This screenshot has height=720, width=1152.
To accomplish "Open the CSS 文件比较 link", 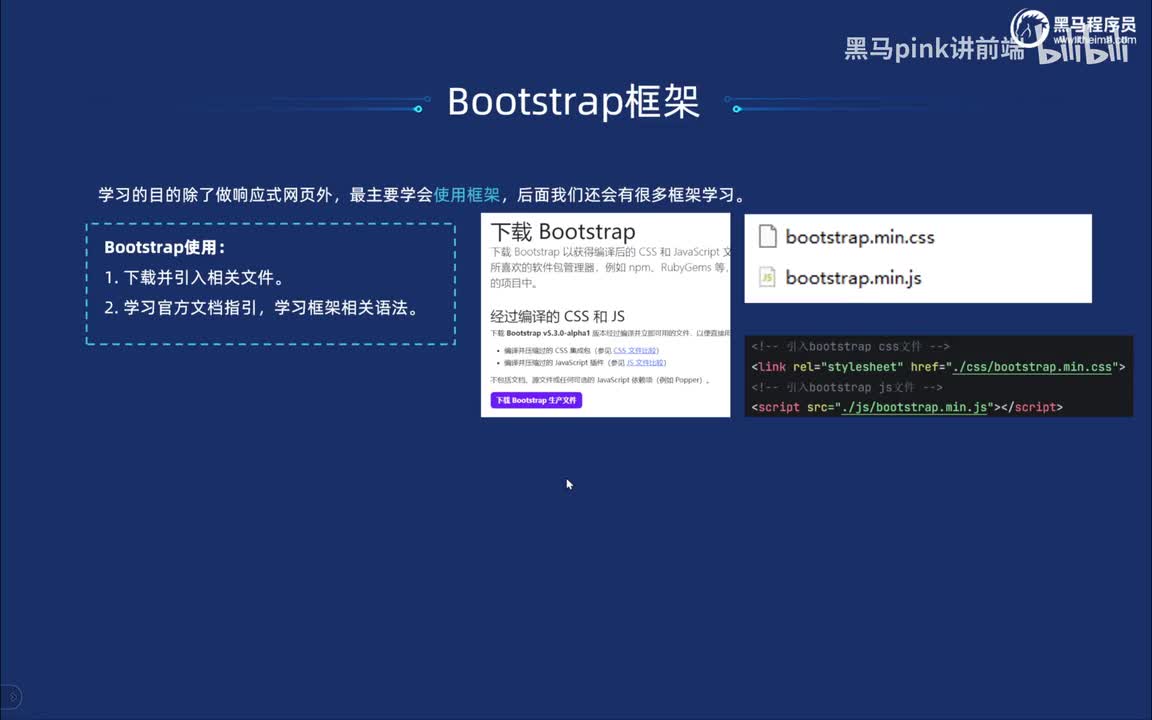I will coord(635,350).
